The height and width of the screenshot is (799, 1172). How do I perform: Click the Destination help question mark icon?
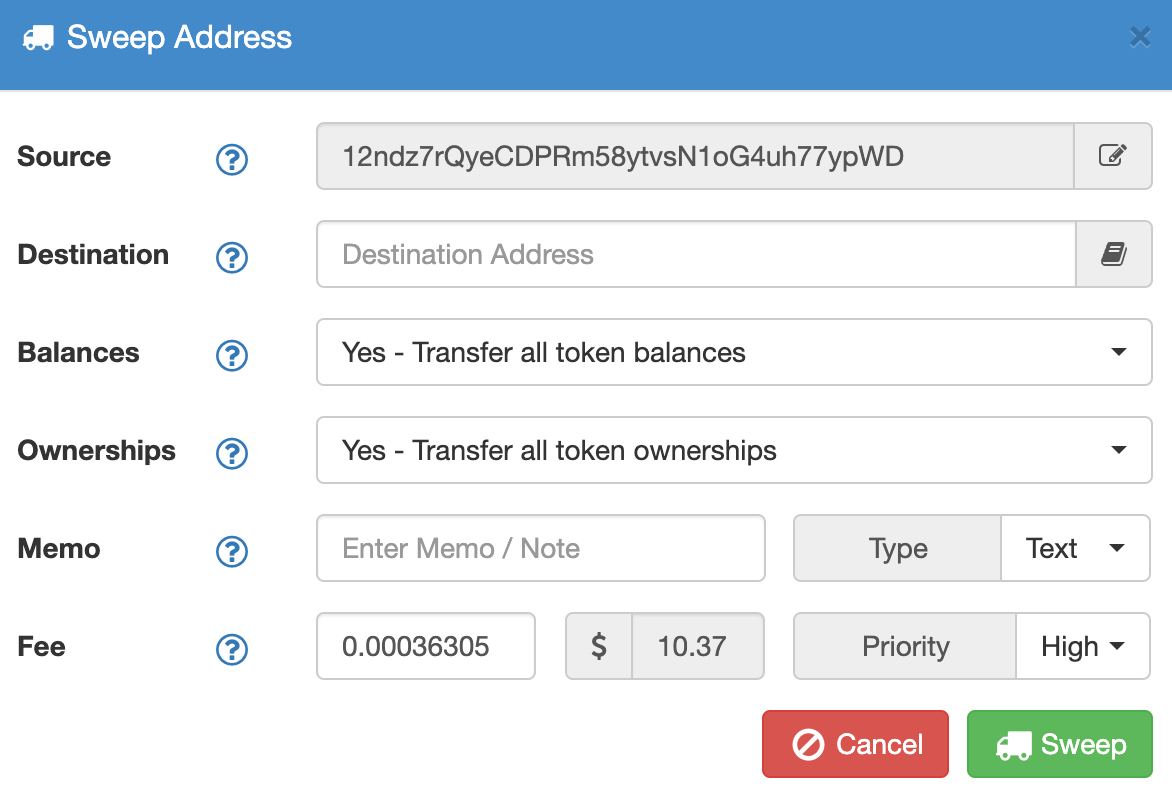pos(232,257)
